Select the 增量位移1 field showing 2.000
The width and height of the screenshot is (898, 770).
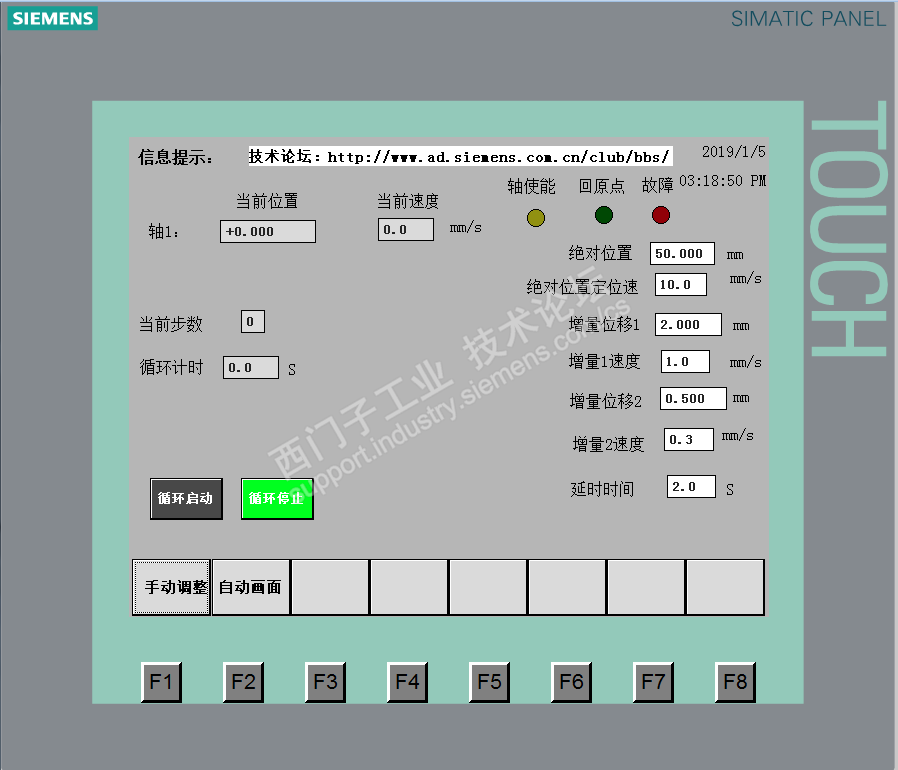[688, 324]
